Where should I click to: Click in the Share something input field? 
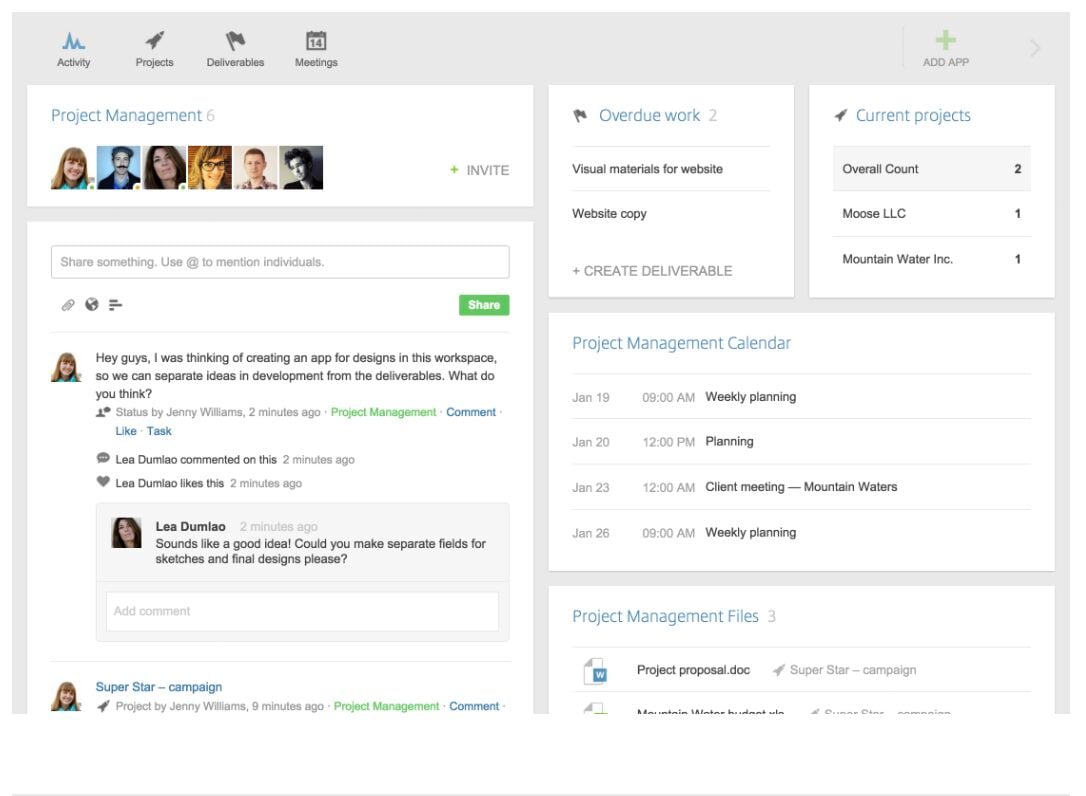(x=280, y=262)
